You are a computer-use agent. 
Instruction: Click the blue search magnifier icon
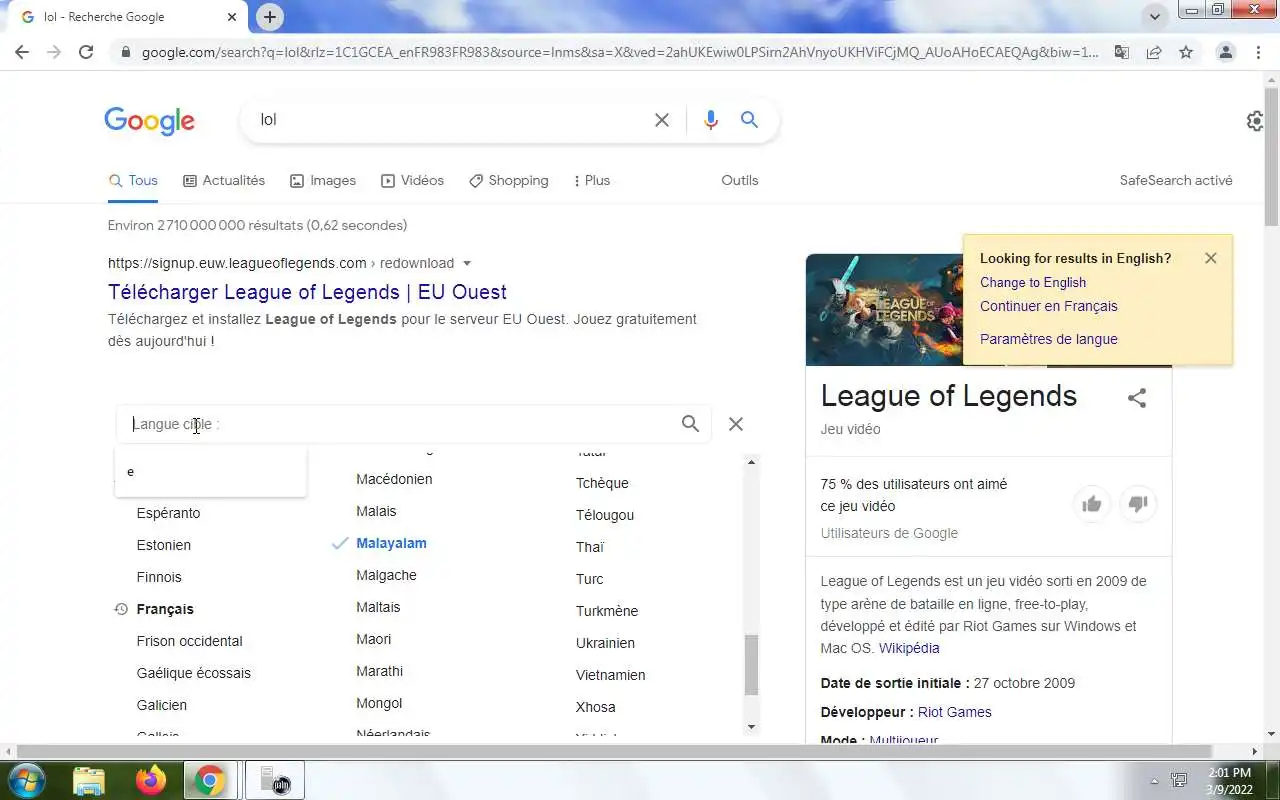[x=749, y=120]
